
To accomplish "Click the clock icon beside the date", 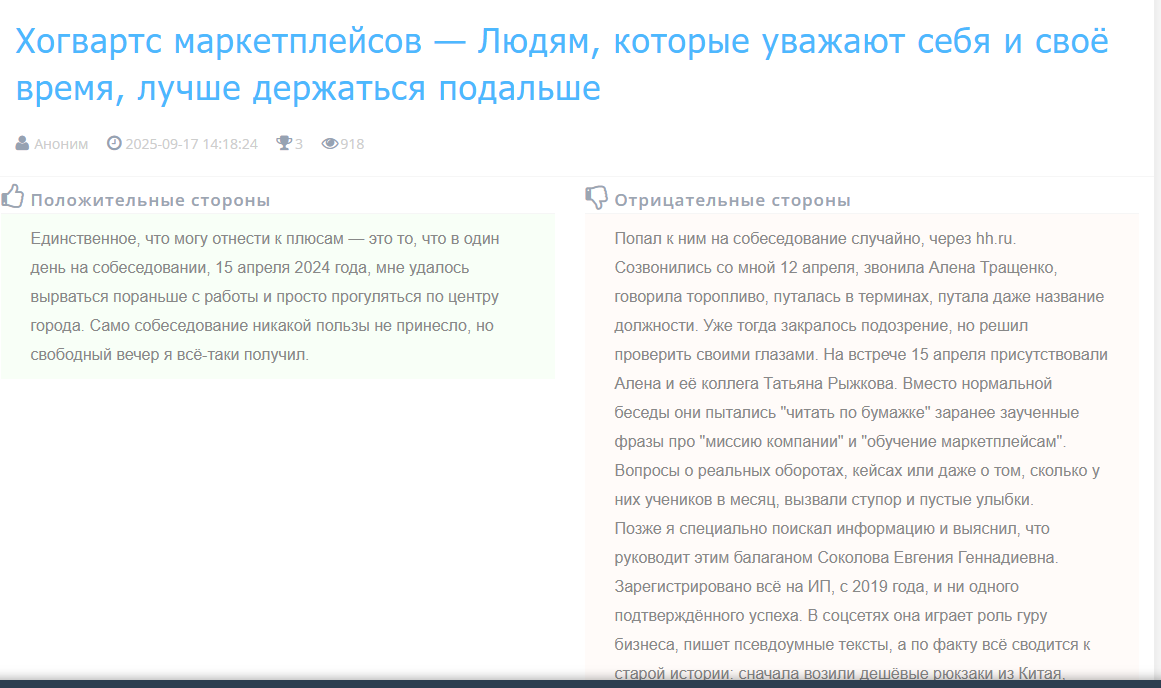I will coord(114,144).
